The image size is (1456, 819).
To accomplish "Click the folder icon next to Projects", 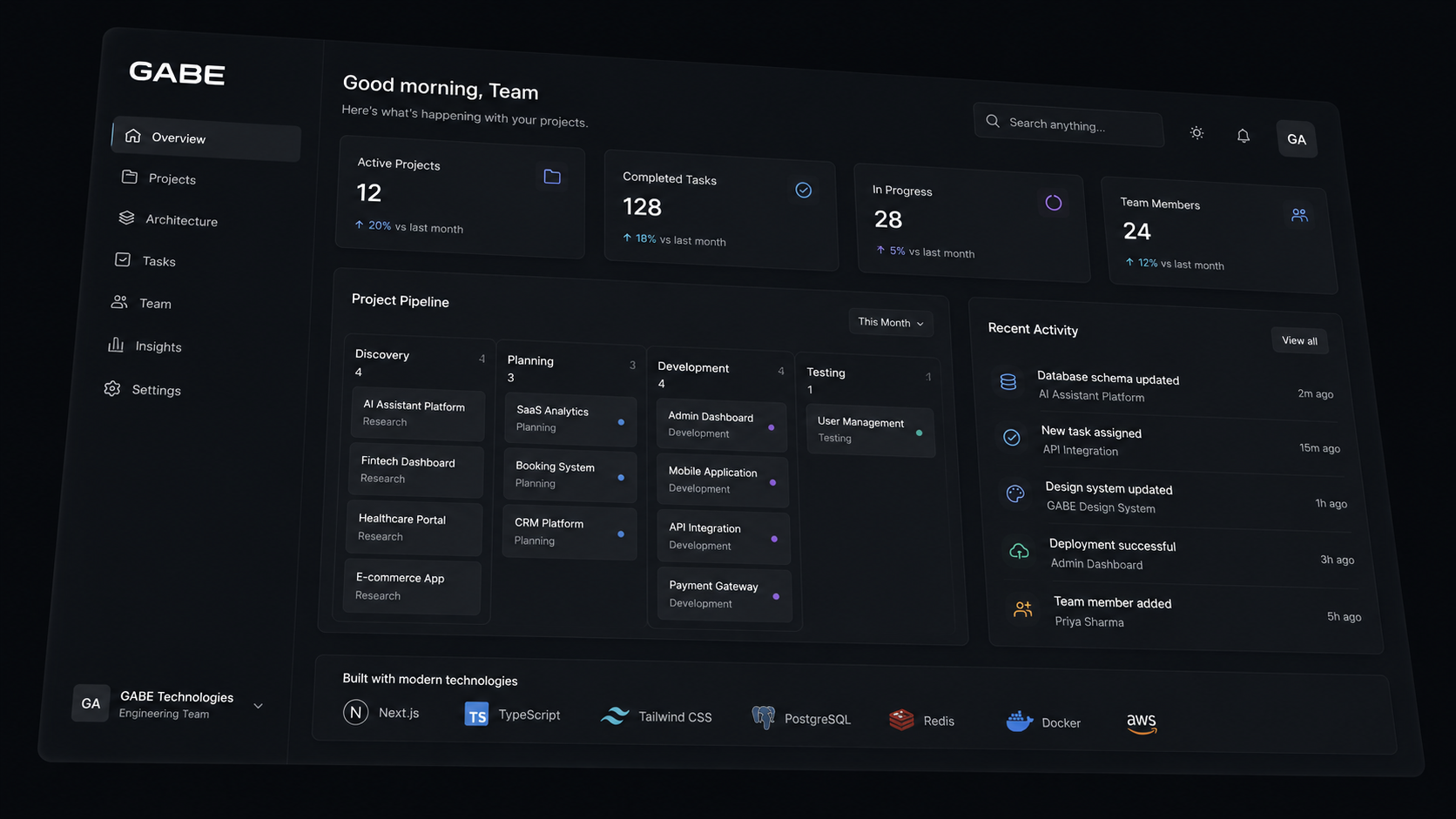I will pyautogui.click(x=130, y=177).
